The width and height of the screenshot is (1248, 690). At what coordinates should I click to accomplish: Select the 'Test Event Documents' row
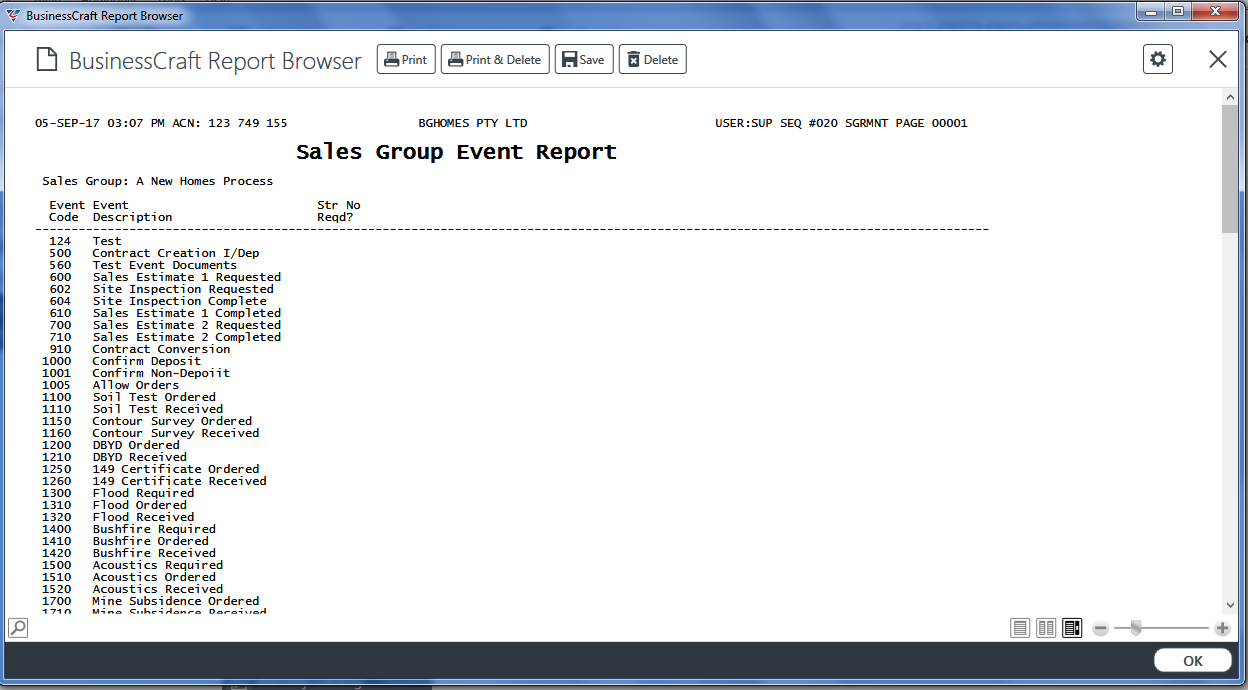[165, 265]
